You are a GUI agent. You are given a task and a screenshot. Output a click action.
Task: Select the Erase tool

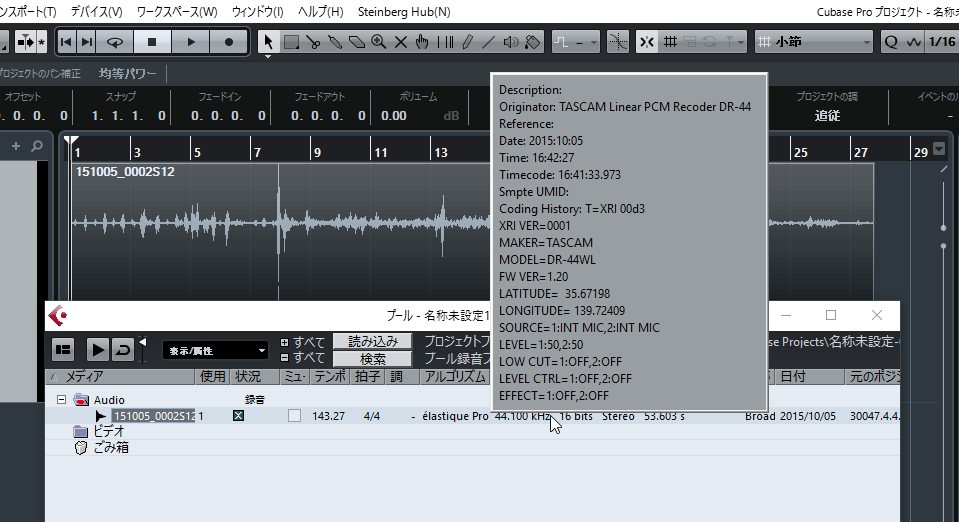click(357, 42)
